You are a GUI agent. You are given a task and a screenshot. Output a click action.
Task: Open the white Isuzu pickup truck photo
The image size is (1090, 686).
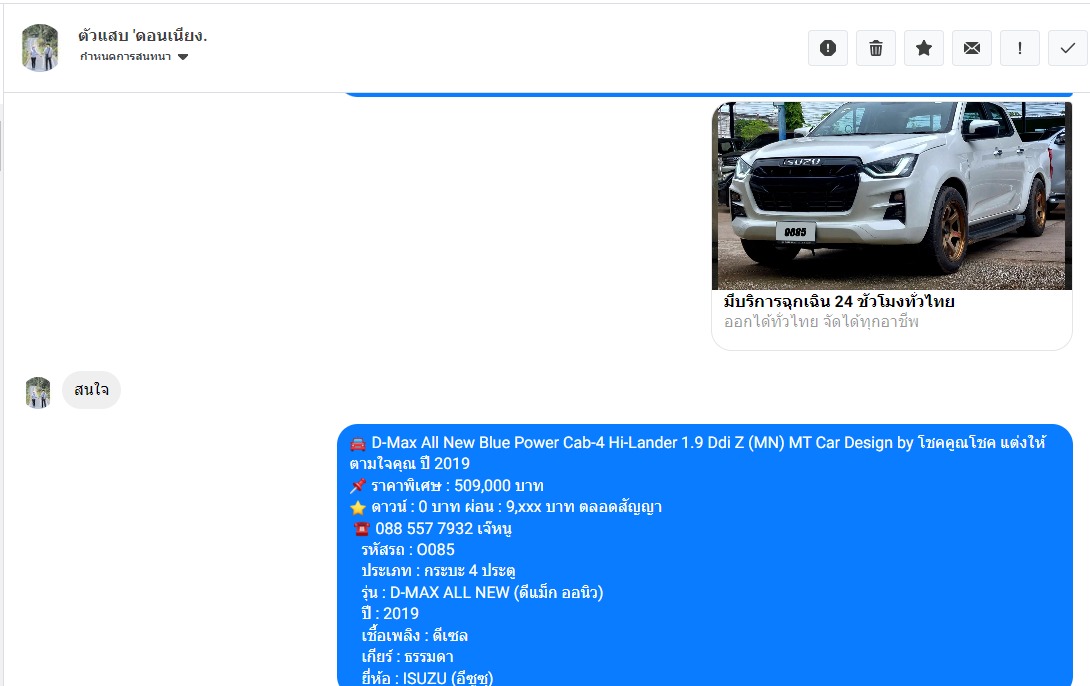(x=892, y=195)
